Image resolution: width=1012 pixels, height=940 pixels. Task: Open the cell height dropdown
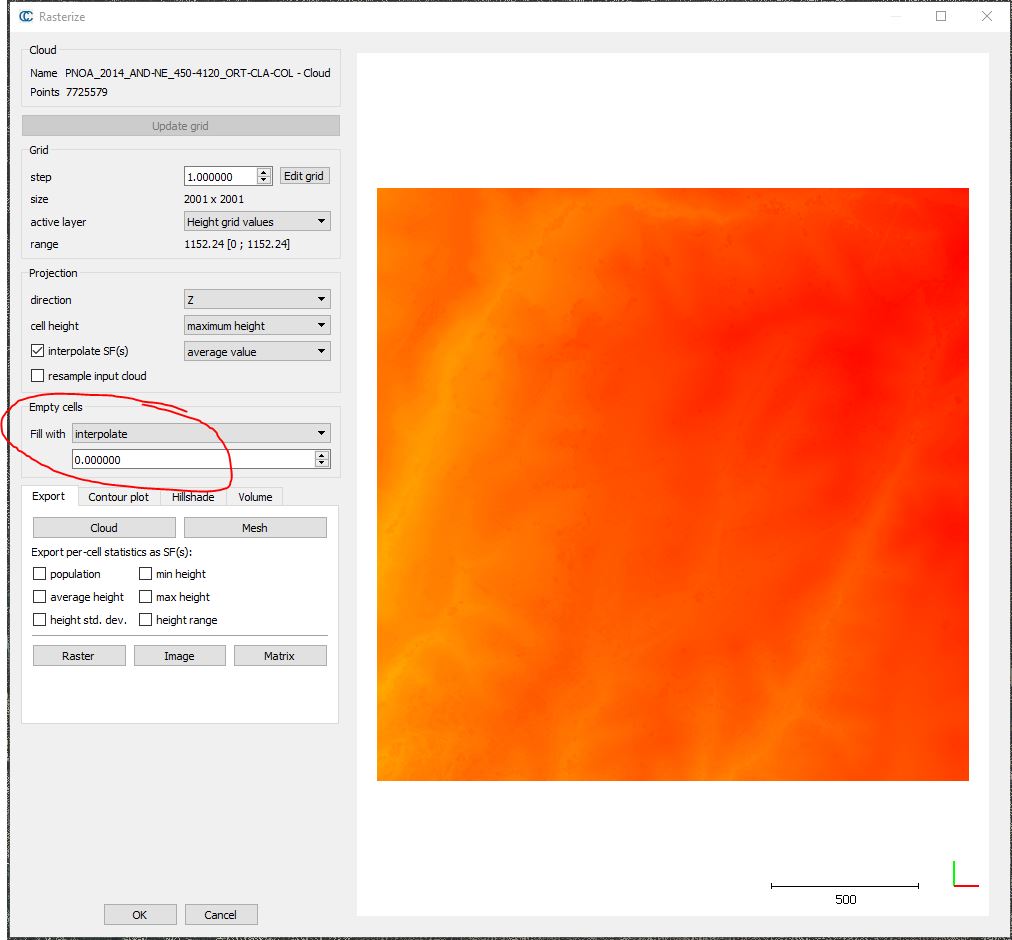coord(257,325)
